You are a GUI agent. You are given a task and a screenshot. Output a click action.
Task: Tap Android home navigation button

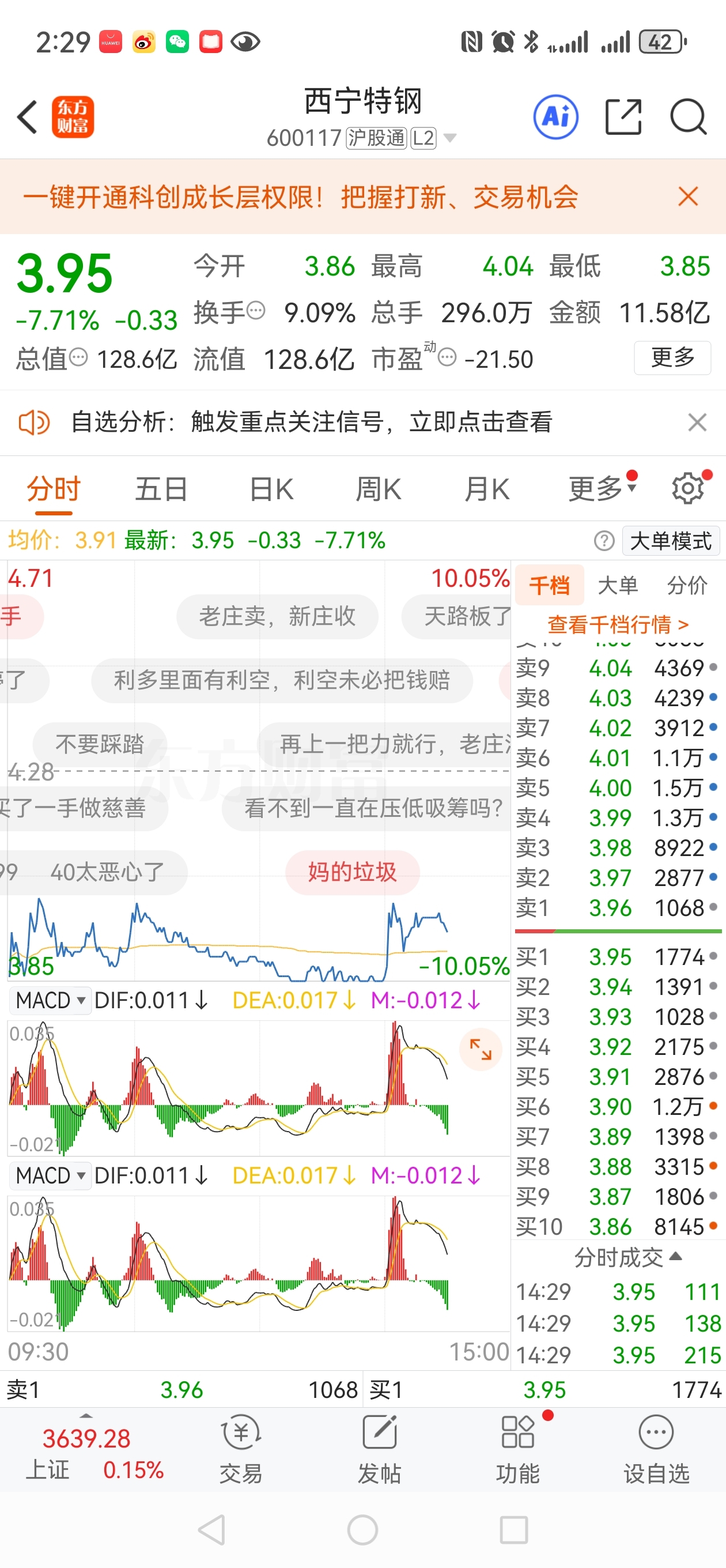362,1529
